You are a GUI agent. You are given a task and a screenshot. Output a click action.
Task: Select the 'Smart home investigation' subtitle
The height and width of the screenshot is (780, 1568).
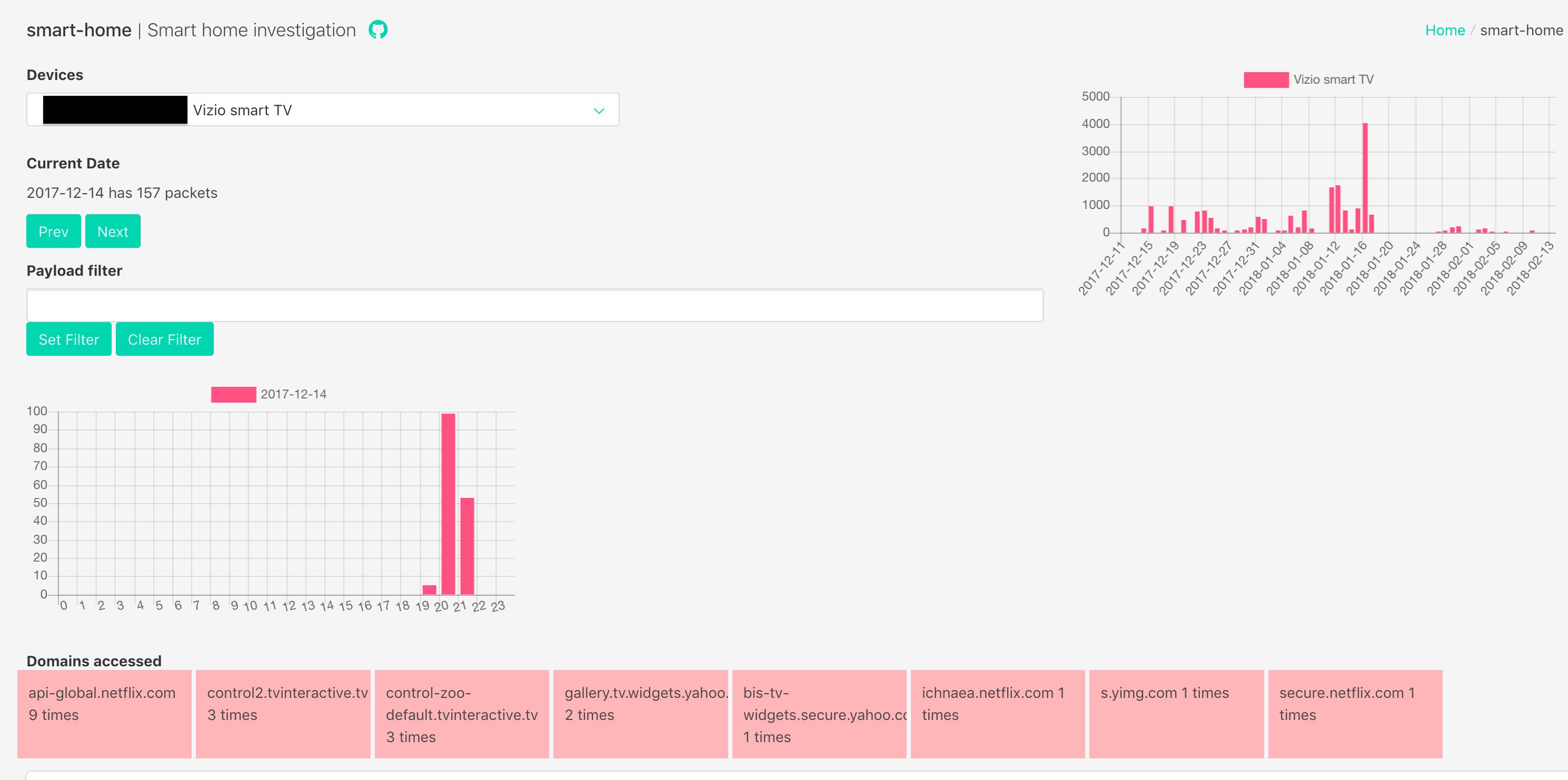point(251,30)
